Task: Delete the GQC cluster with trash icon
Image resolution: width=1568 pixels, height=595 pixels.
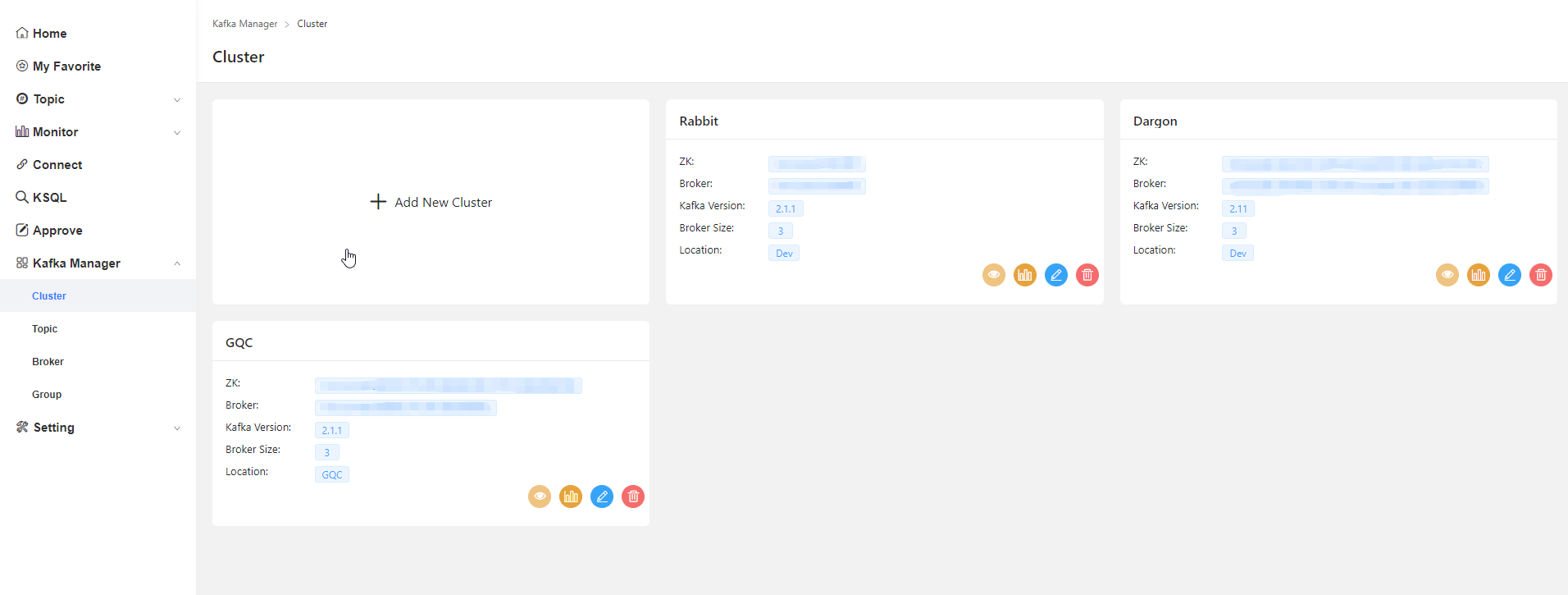Action: coord(633,497)
